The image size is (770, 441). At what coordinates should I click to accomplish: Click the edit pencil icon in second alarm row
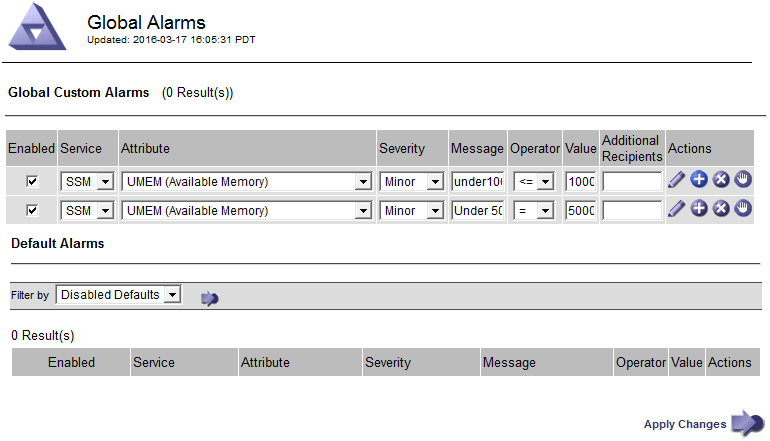(677, 209)
